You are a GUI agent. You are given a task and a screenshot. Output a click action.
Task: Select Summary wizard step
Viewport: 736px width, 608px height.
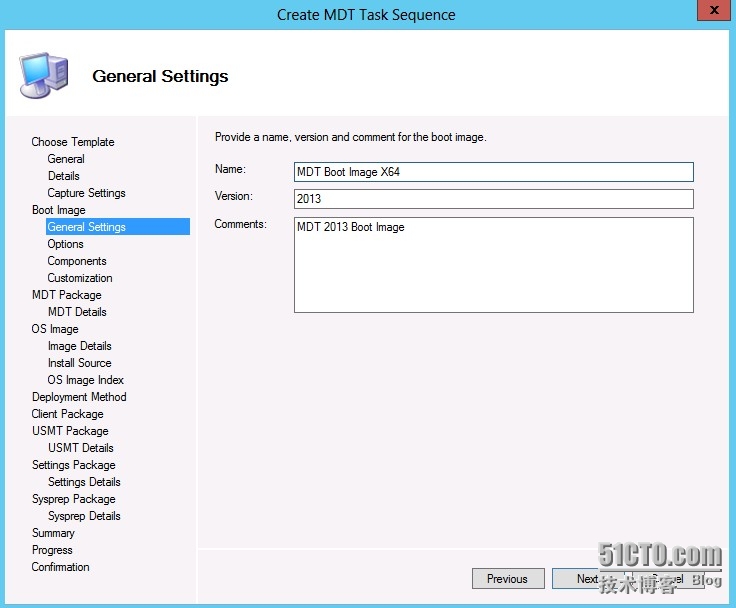(53, 533)
